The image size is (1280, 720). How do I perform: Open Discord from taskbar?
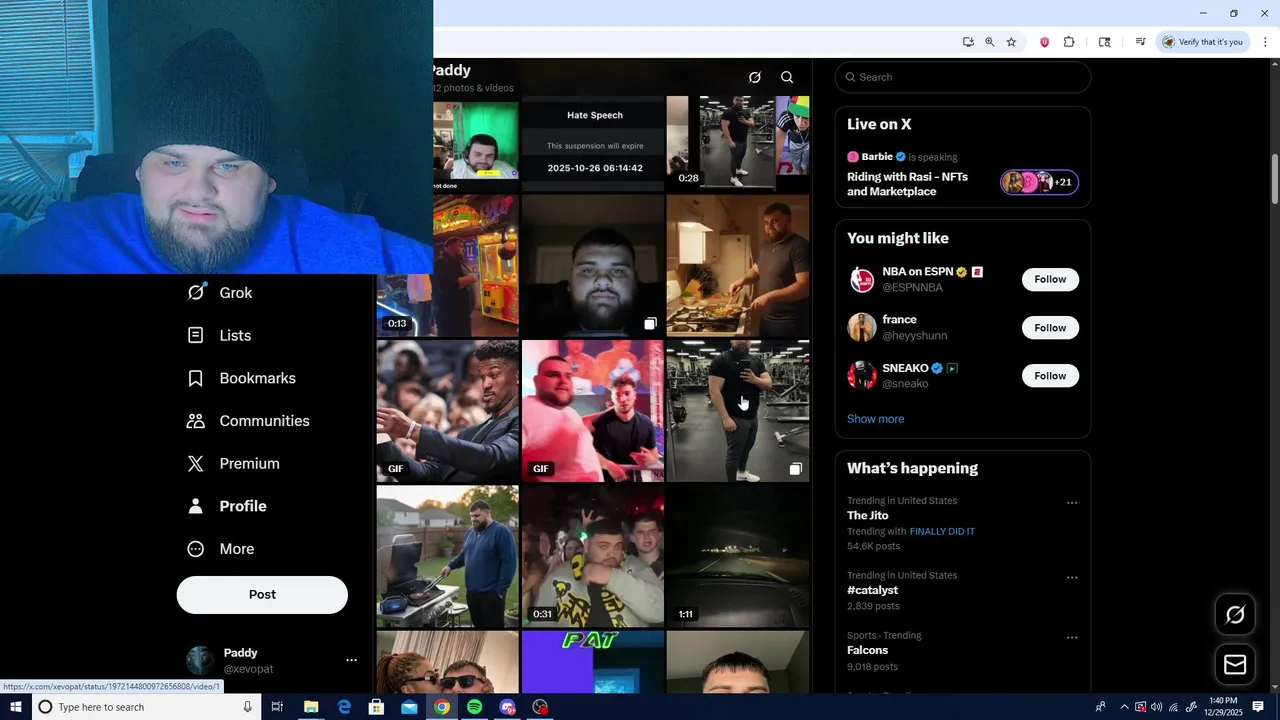coord(507,707)
